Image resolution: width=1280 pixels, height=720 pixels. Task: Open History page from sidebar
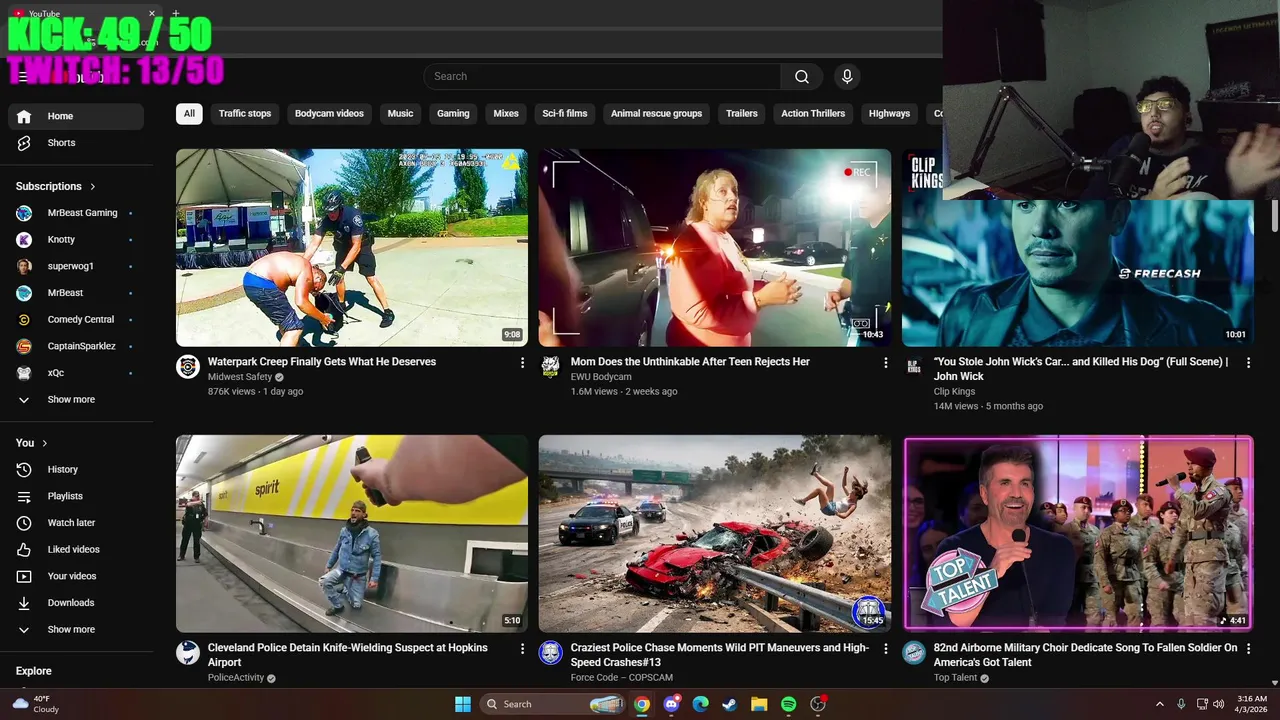pos(76,469)
